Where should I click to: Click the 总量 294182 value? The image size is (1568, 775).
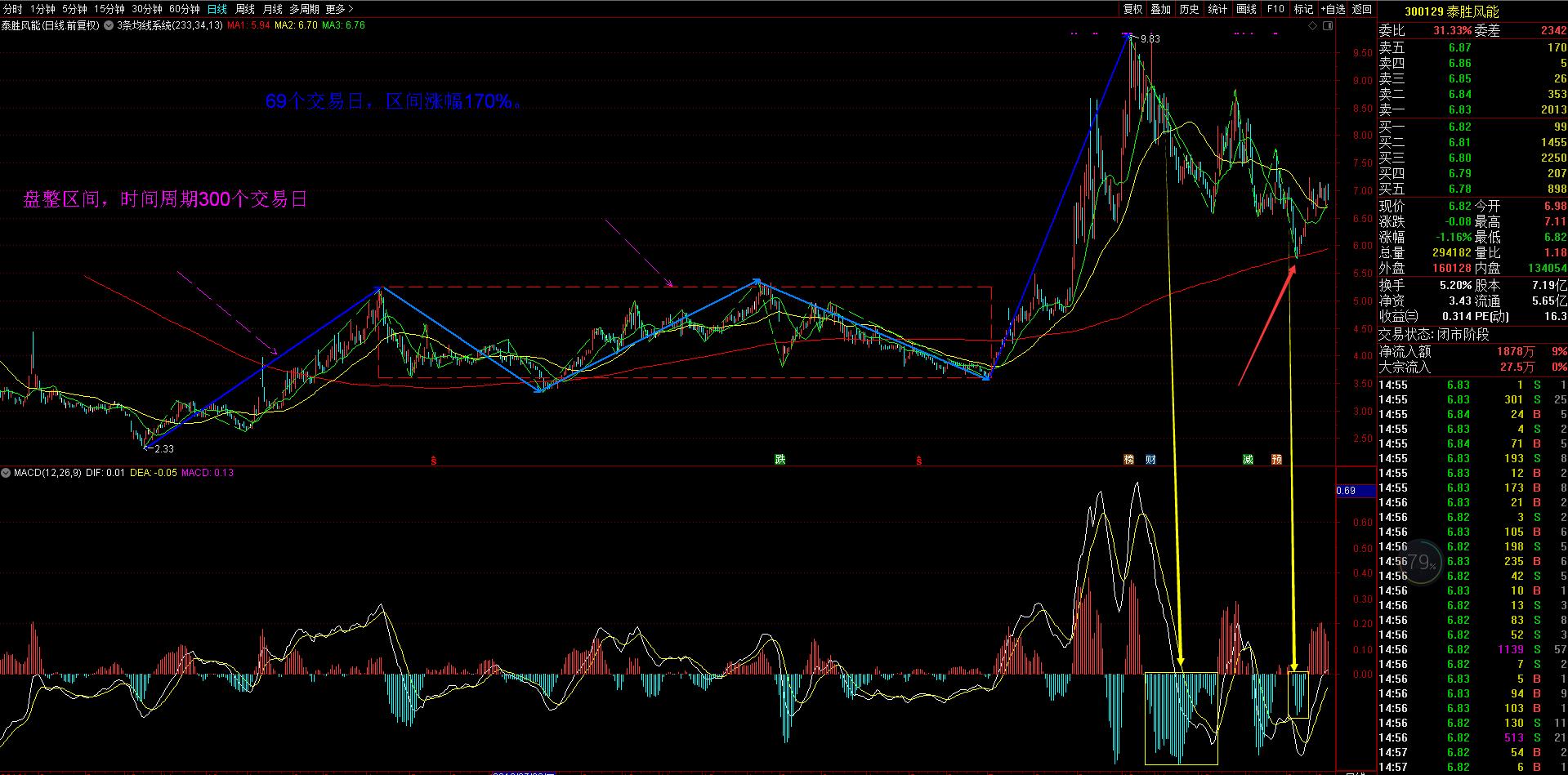(1452, 252)
